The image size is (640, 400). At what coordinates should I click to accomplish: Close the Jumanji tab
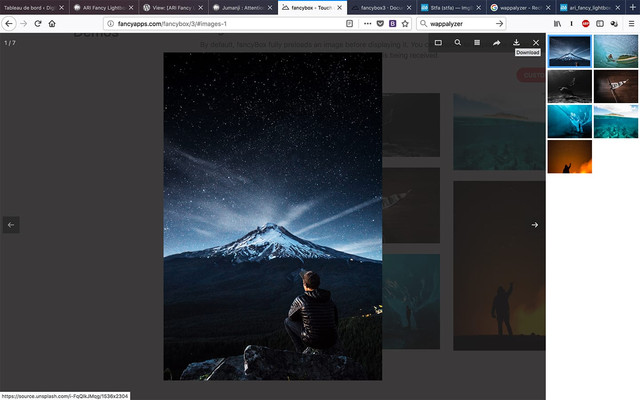coord(270,7)
